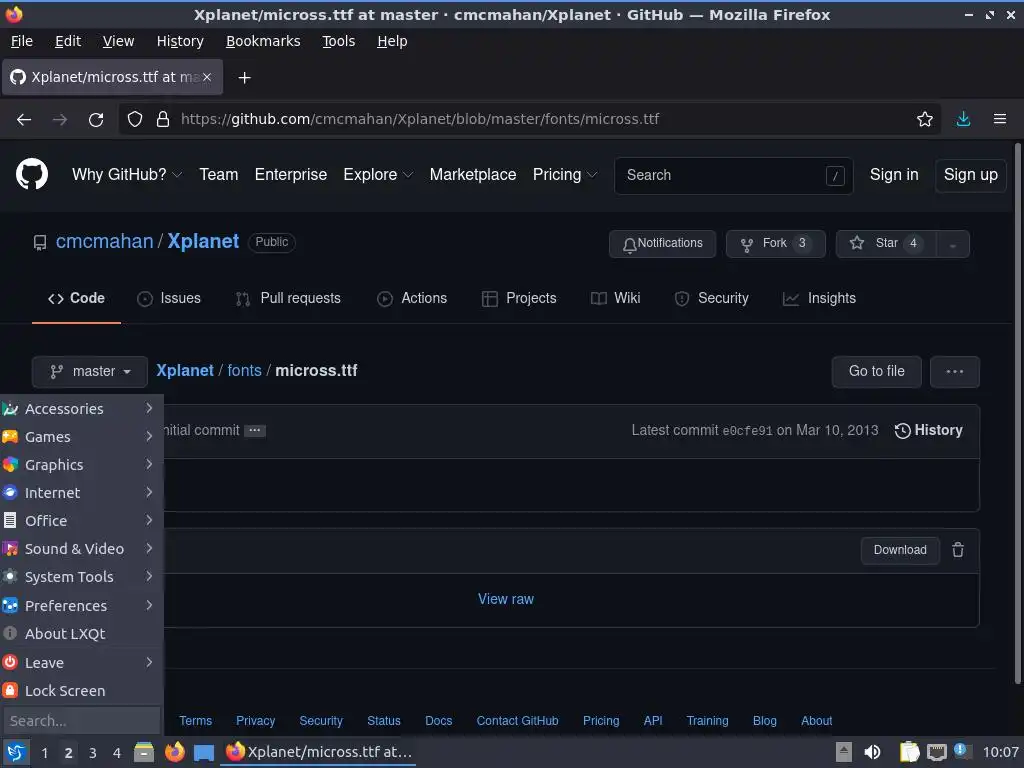
Task: Launch file manager from taskbar quicklaunch
Action: pyautogui.click(x=144, y=752)
